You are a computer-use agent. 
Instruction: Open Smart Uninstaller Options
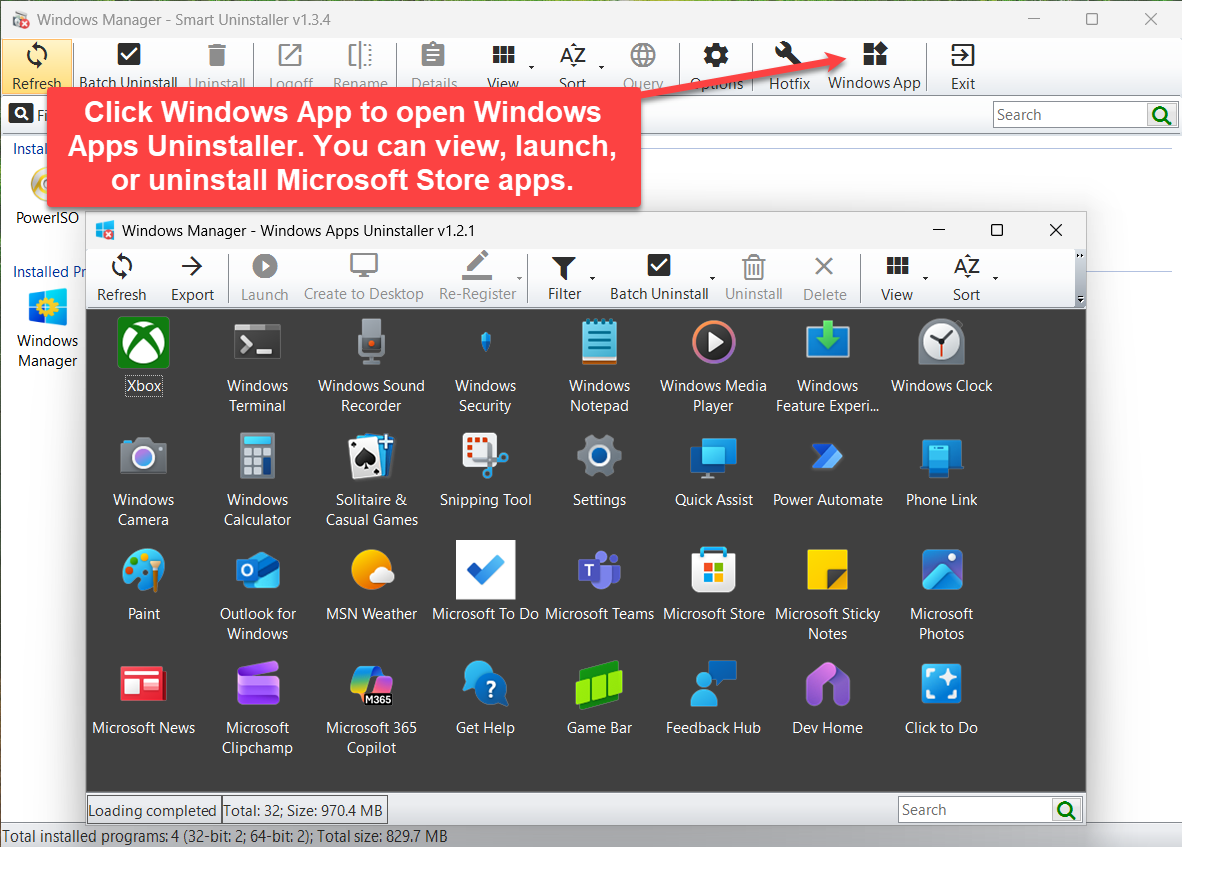716,66
